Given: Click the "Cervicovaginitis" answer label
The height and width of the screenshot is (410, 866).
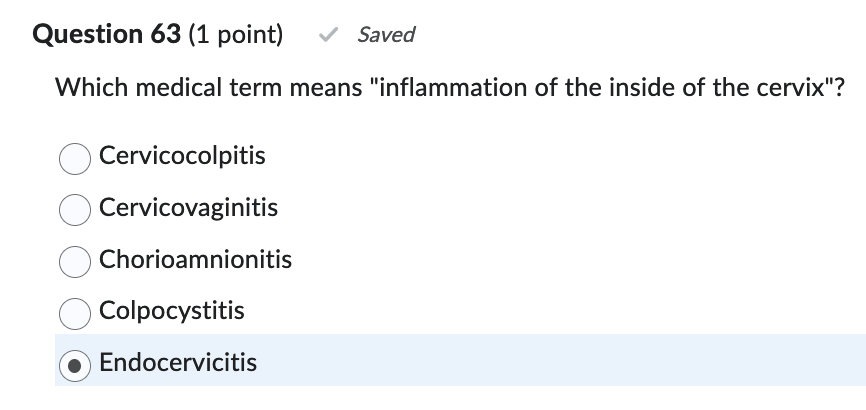Looking at the screenshot, I should click(188, 208).
